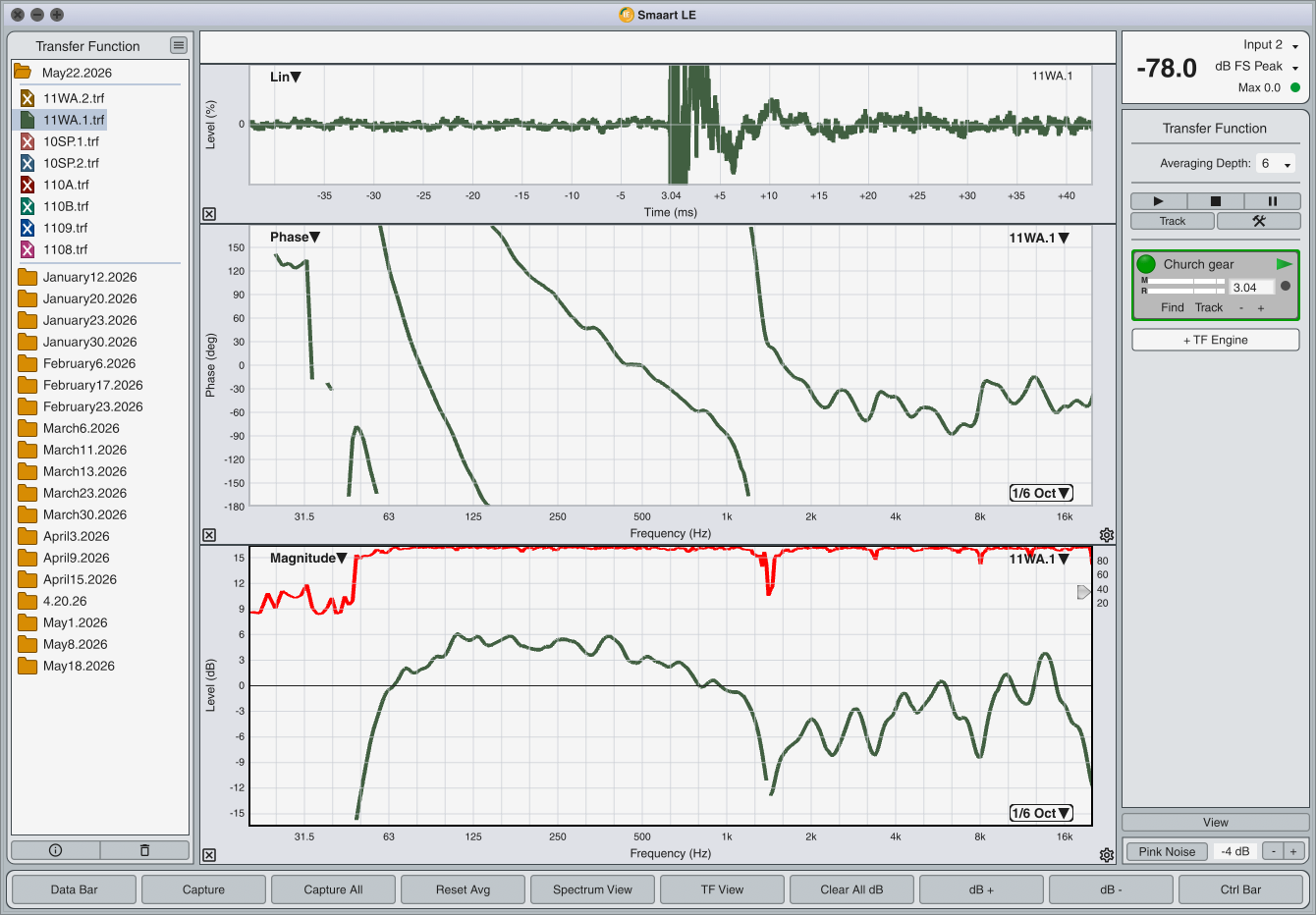Open the Transfer Function panel hamburger menu
This screenshot has height=915, width=1316.
point(178,45)
